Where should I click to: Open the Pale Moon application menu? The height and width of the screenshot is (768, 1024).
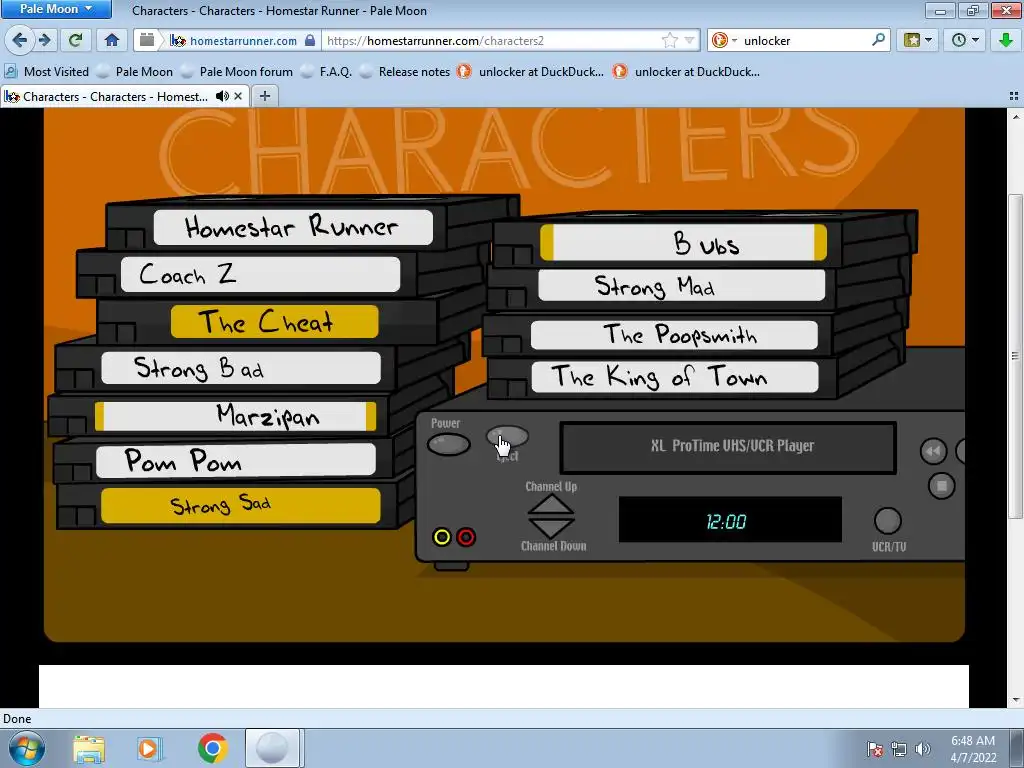coord(56,9)
